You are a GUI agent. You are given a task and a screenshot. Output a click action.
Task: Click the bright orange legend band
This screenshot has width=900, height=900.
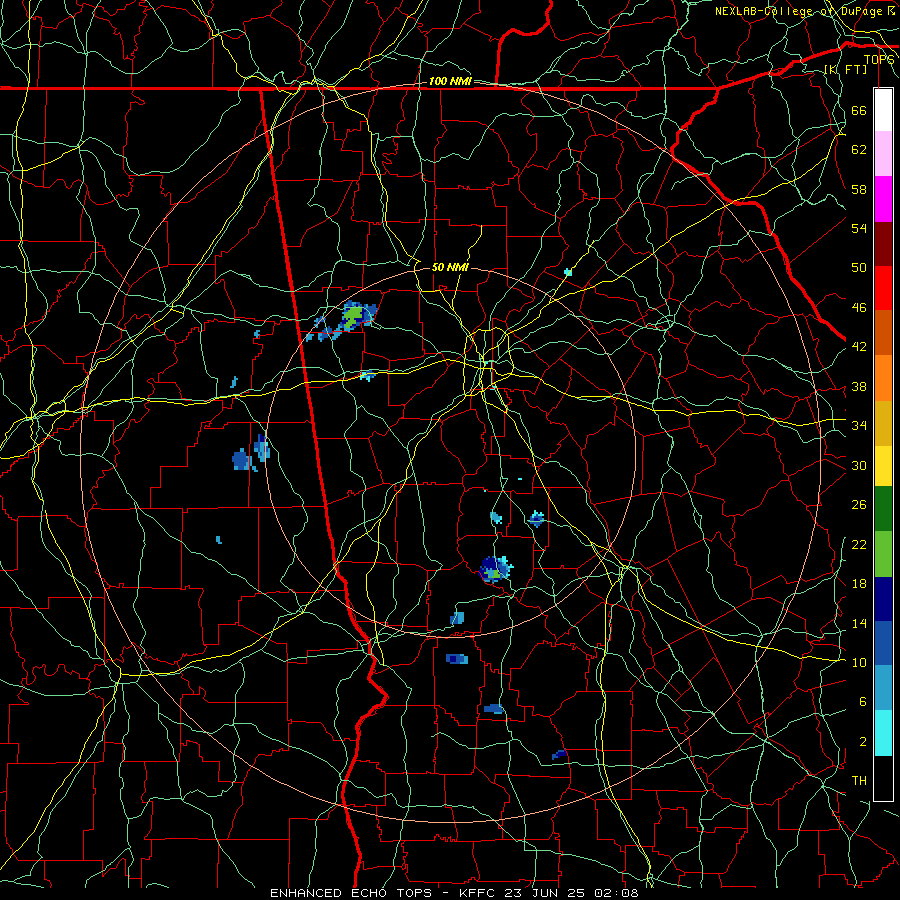coord(883,378)
